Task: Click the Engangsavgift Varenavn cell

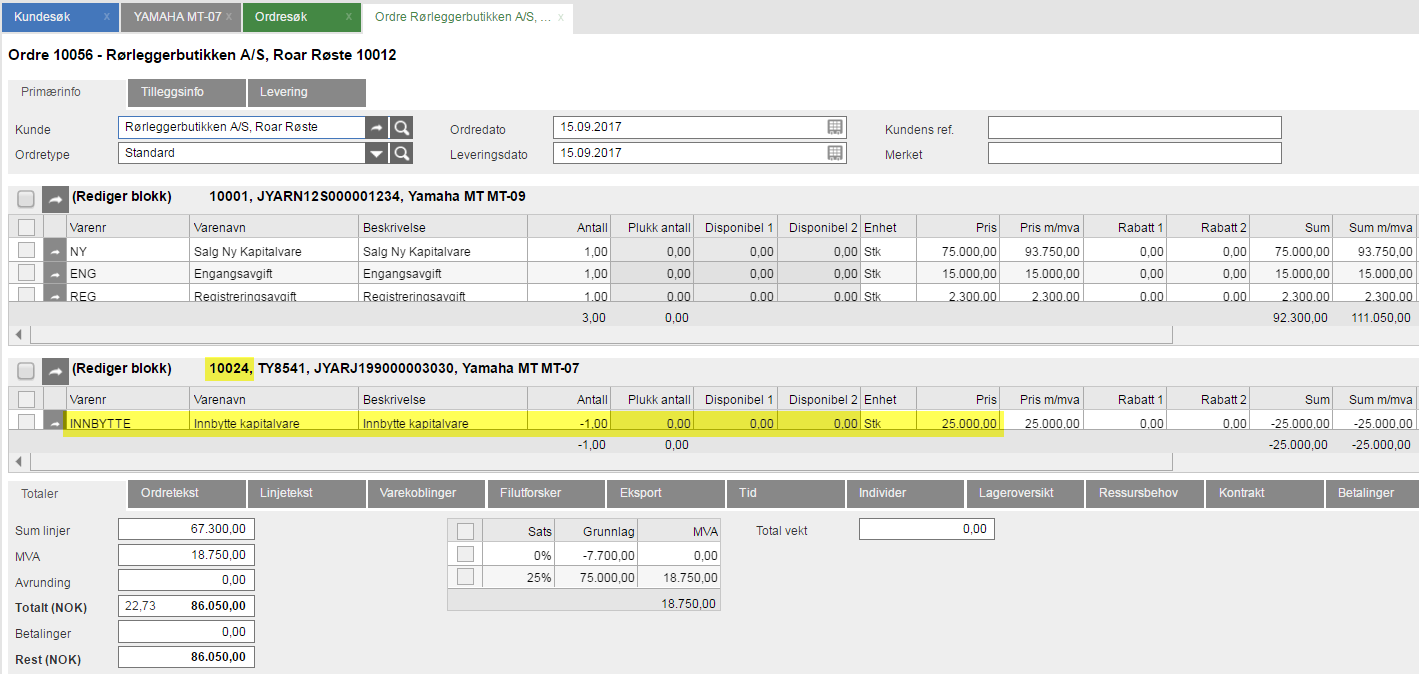Action: point(274,273)
